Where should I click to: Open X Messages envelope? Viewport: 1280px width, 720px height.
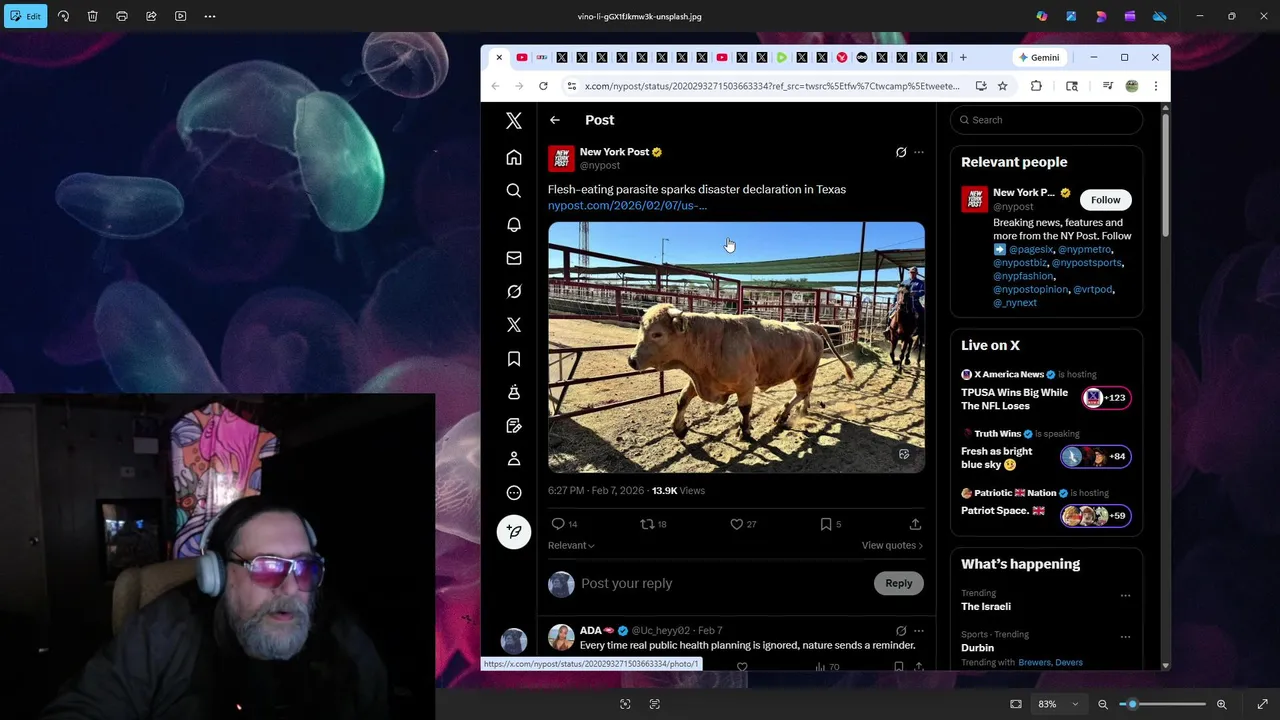(x=514, y=258)
